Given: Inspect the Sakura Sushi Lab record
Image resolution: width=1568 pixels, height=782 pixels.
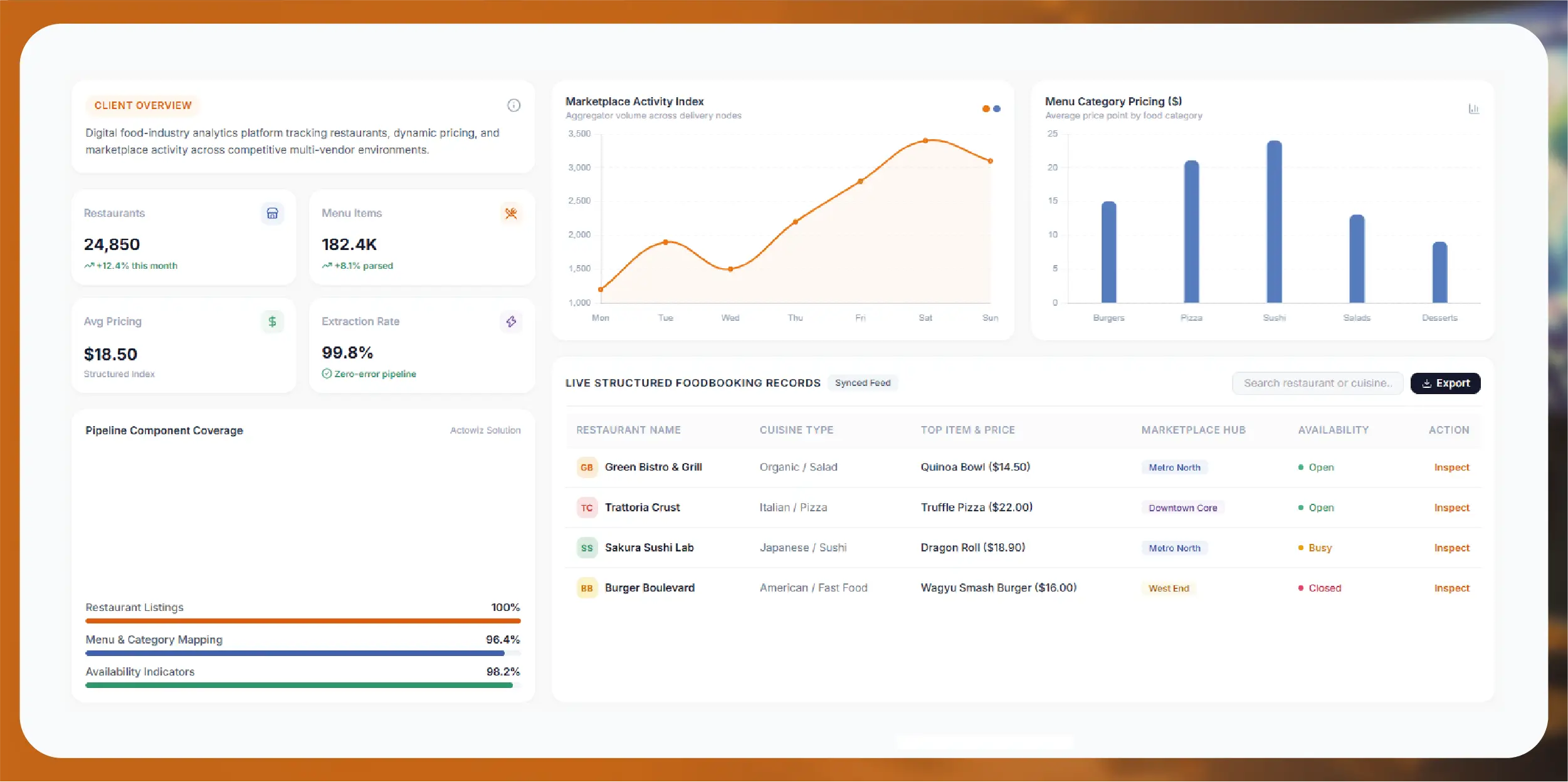Looking at the screenshot, I should (1451, 548).
